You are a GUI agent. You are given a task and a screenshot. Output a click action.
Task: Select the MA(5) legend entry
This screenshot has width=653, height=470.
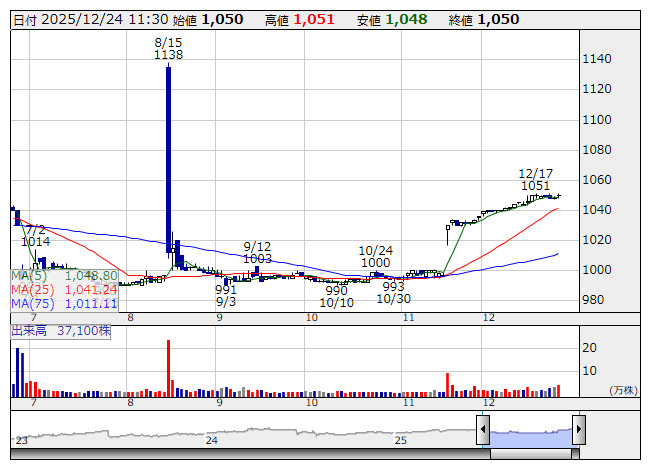pyautogui.click(x=65, y=275)
